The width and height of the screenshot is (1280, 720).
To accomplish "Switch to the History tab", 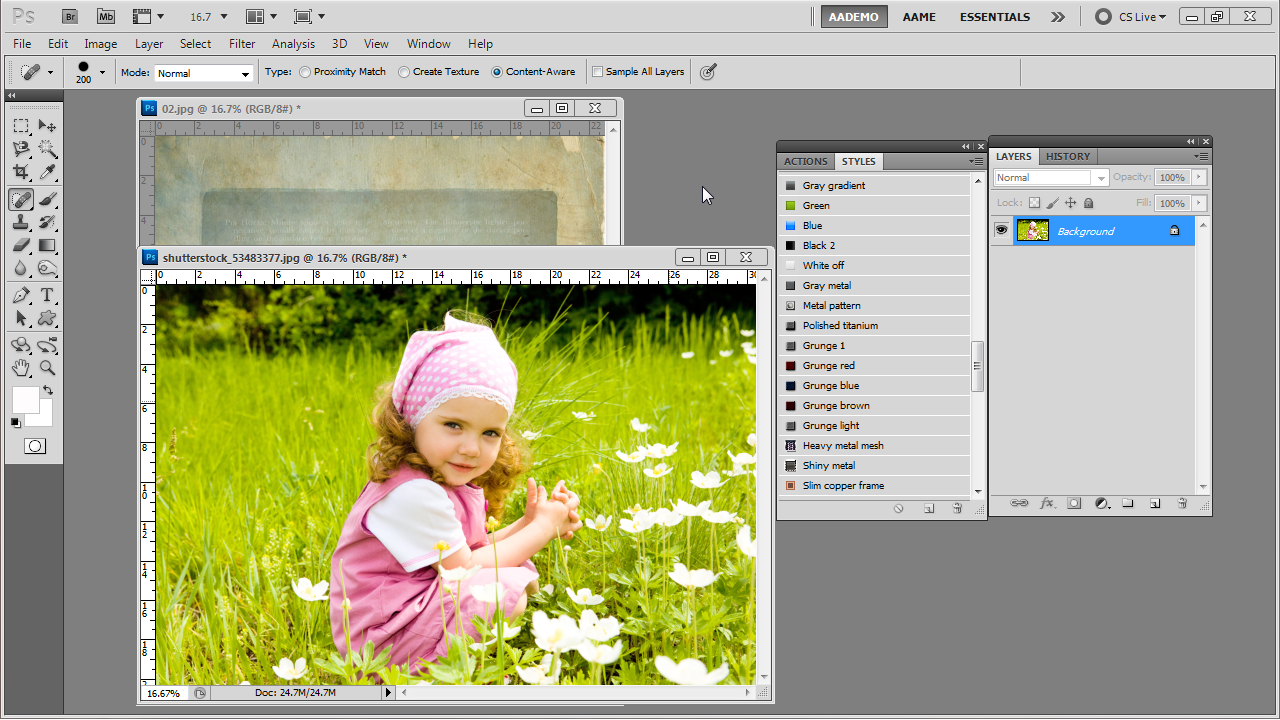I will 1068,156.
